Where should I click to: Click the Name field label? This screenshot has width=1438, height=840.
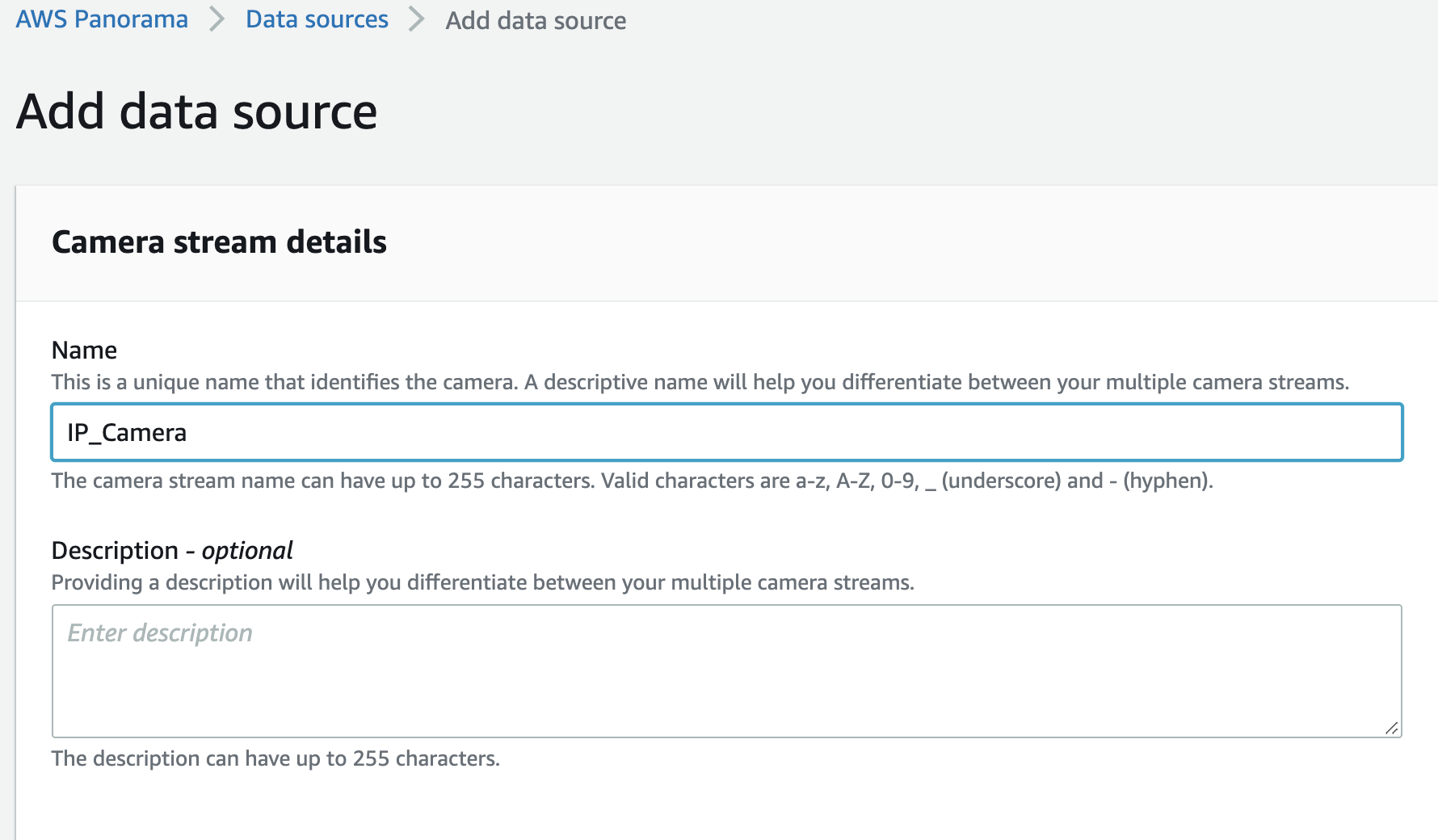(x=84, y=350)
